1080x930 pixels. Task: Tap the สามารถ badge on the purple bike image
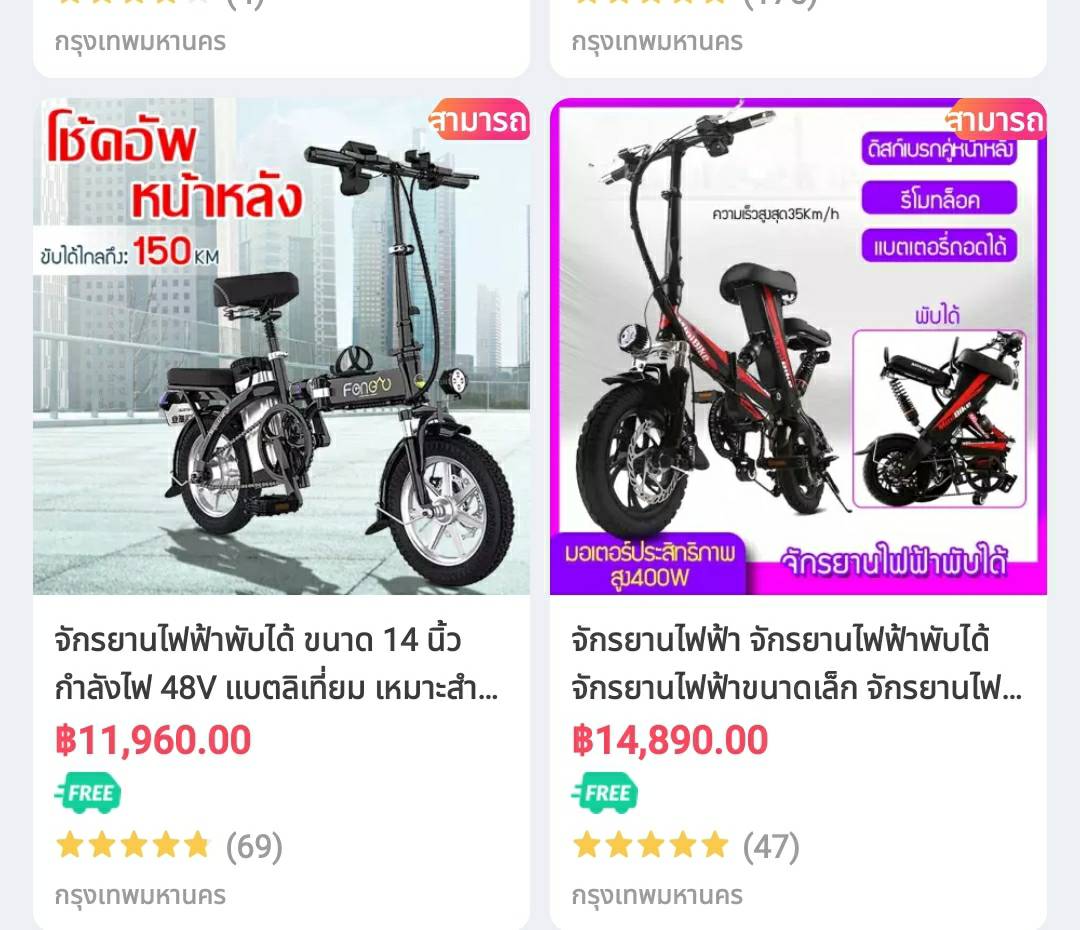995,120
